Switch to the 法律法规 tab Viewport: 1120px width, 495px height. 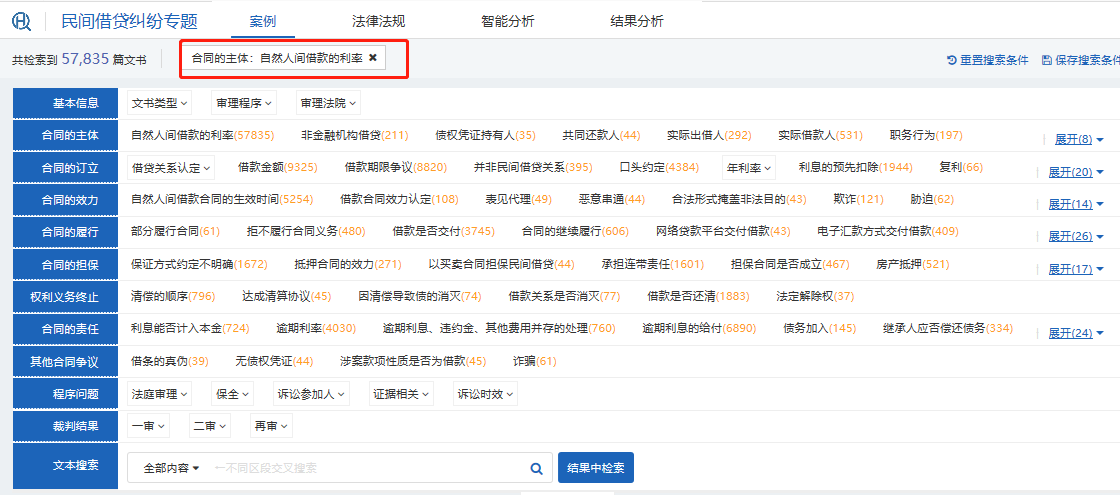coord(377,21)
